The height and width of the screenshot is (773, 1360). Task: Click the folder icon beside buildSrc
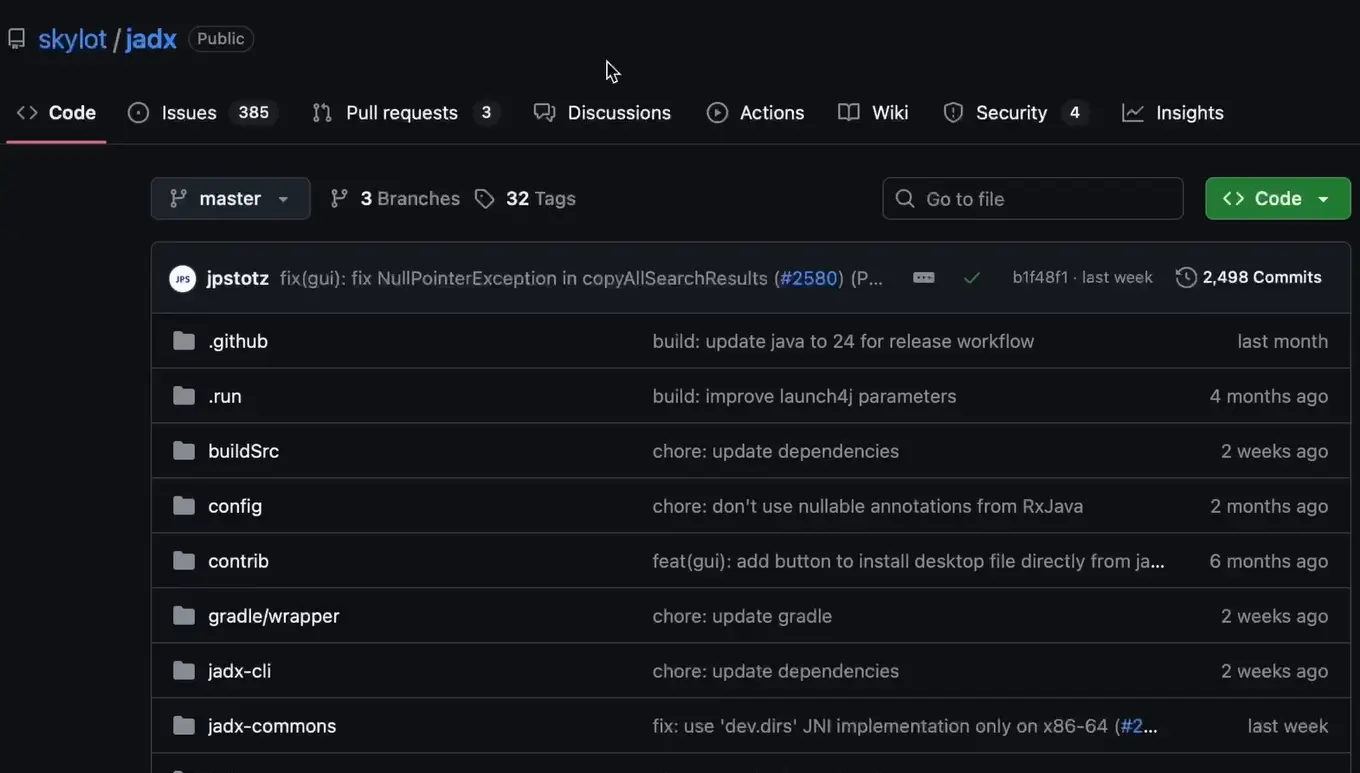click(184, 451)
